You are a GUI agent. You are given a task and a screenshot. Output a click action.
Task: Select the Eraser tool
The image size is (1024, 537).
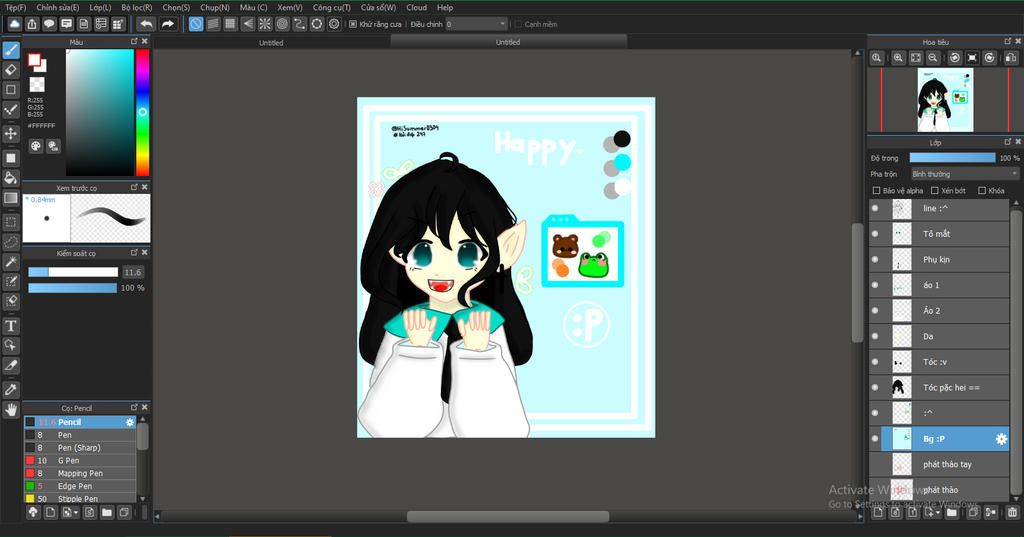11,69
